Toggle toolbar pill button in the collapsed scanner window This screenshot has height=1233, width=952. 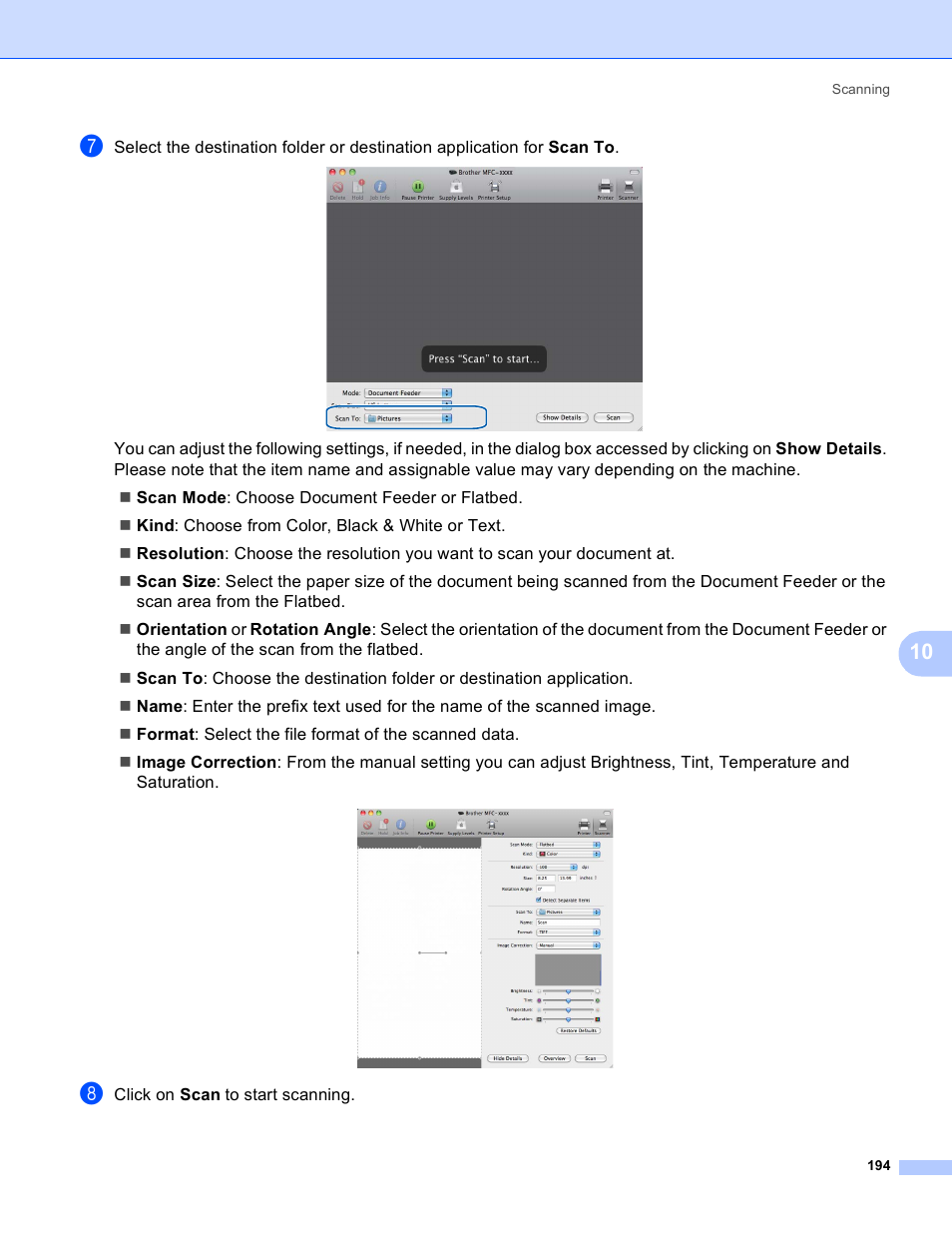click(634, 173)
